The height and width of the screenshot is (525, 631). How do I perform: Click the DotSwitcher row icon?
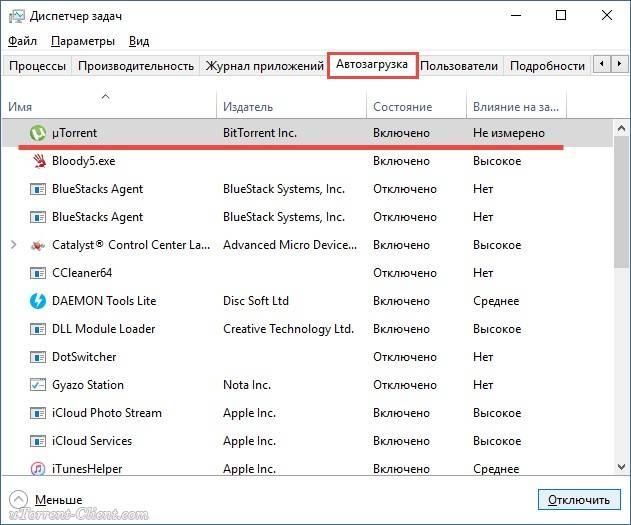pos(38,357)
